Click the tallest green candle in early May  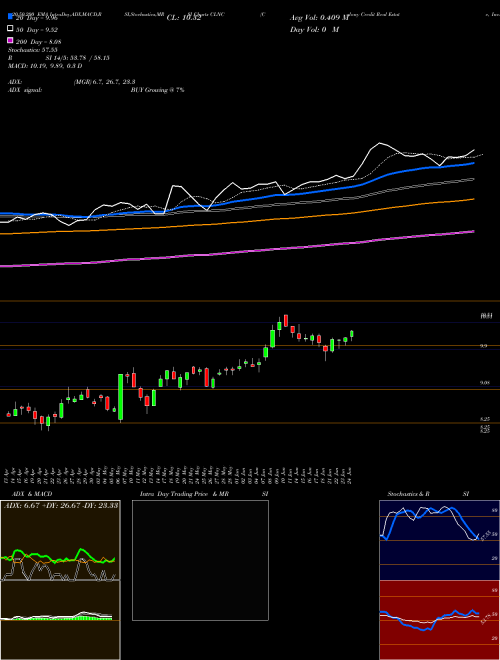(120, 397)
